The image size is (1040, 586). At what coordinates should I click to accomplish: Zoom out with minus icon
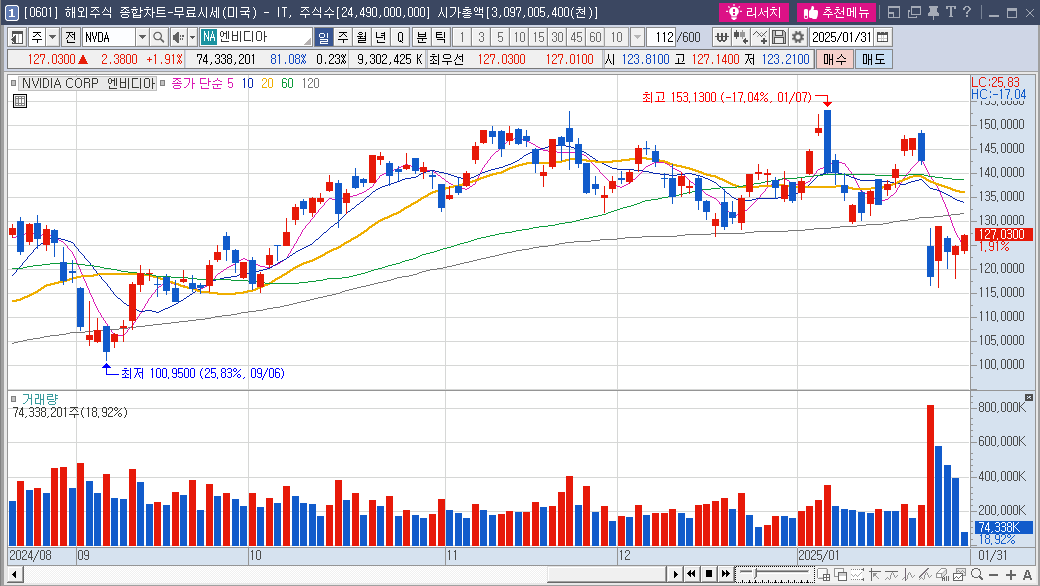point(993,574)
